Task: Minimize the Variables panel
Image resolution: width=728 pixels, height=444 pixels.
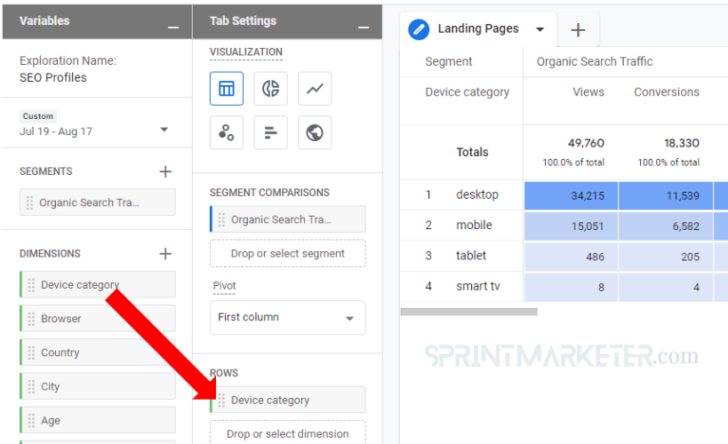Action: [173, 27]
